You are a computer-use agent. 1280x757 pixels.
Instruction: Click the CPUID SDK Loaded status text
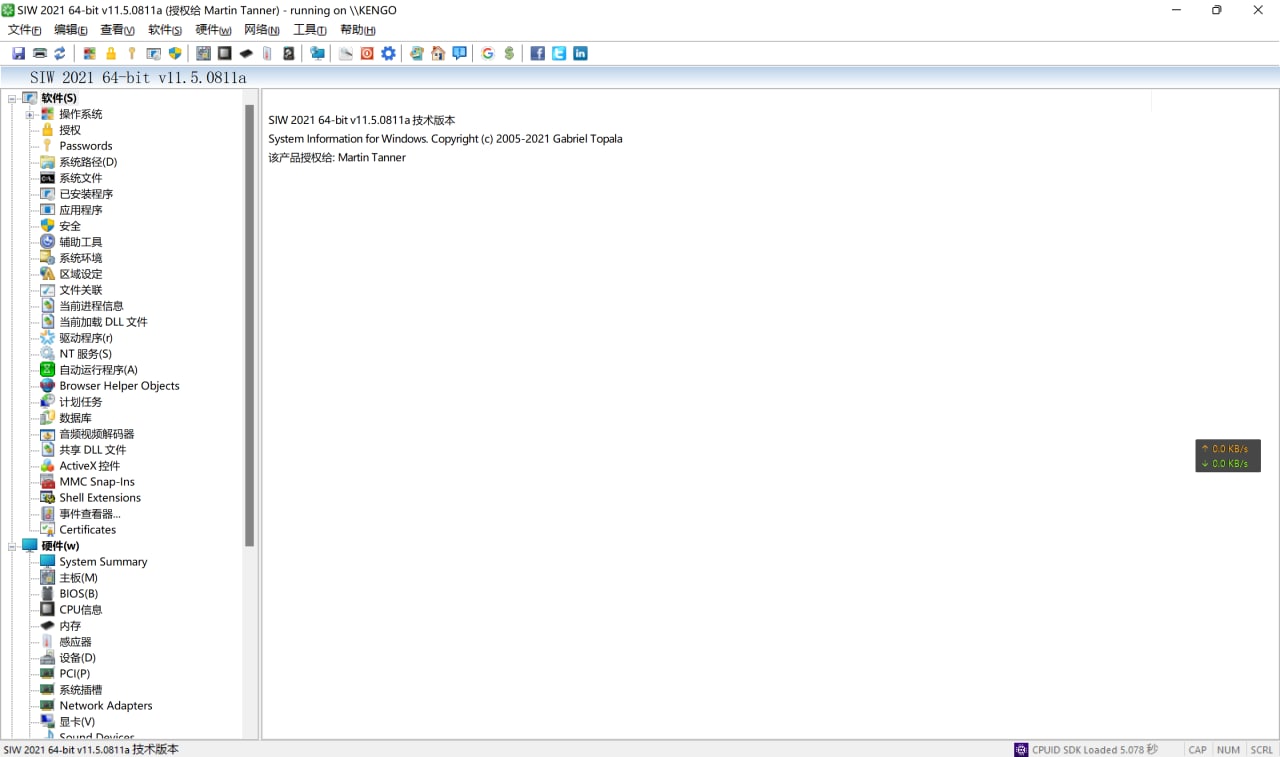[1094, 749]
